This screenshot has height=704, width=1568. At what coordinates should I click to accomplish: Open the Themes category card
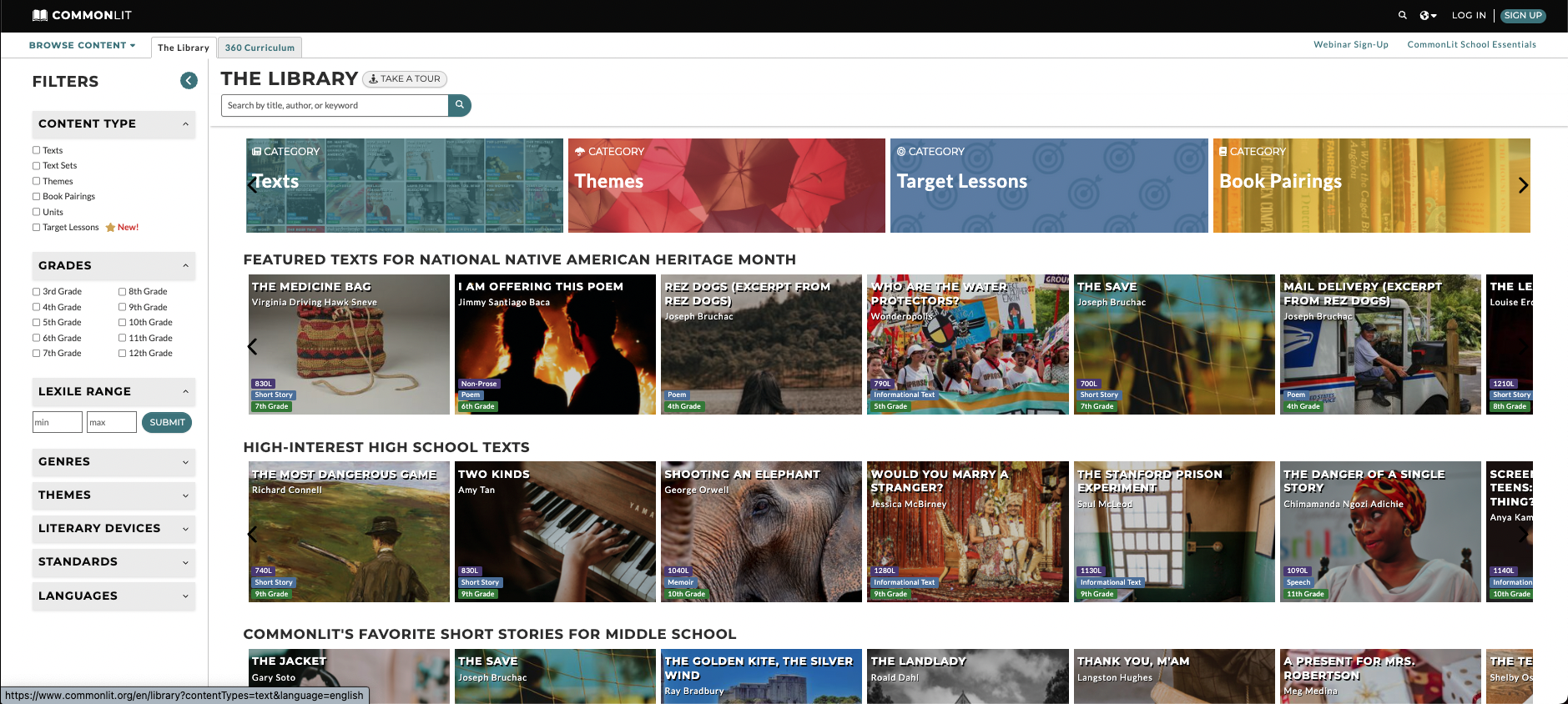pos(727,185)
